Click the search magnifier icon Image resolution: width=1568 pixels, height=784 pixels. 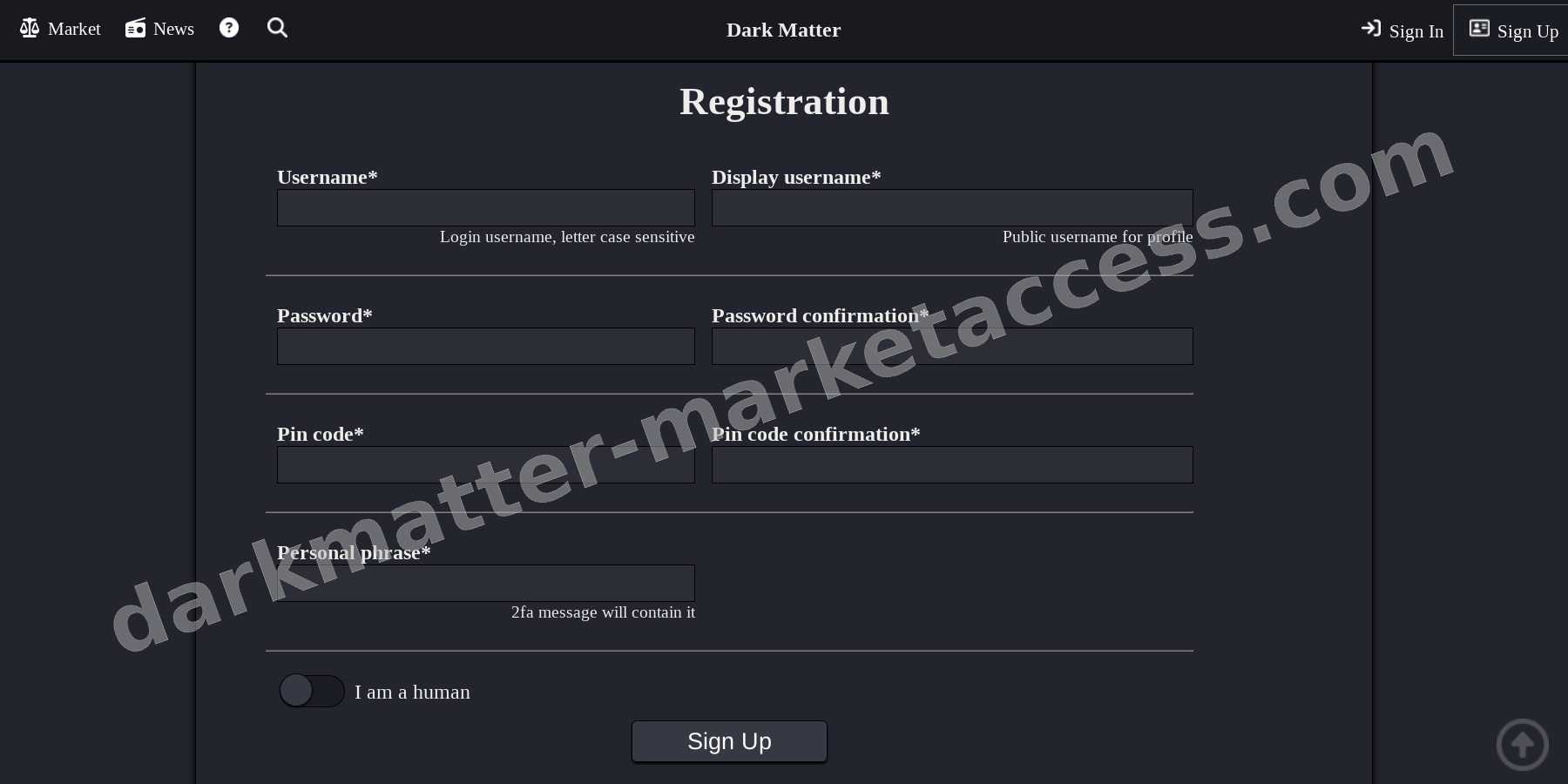[277, 27]
